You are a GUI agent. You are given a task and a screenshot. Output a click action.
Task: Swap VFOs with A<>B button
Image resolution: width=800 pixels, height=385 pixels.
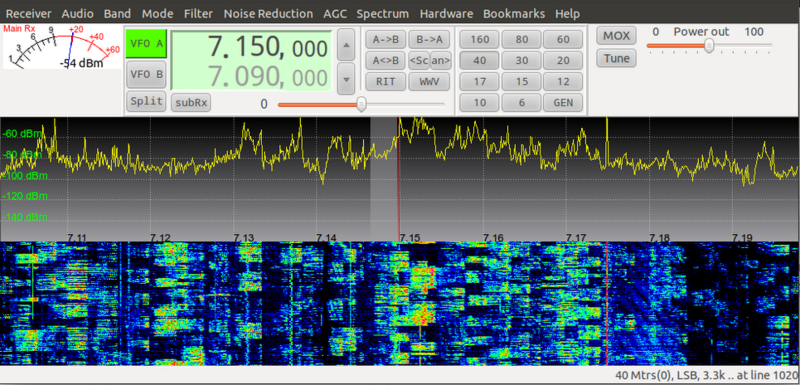pyautogui.click(x=386, y=60)
